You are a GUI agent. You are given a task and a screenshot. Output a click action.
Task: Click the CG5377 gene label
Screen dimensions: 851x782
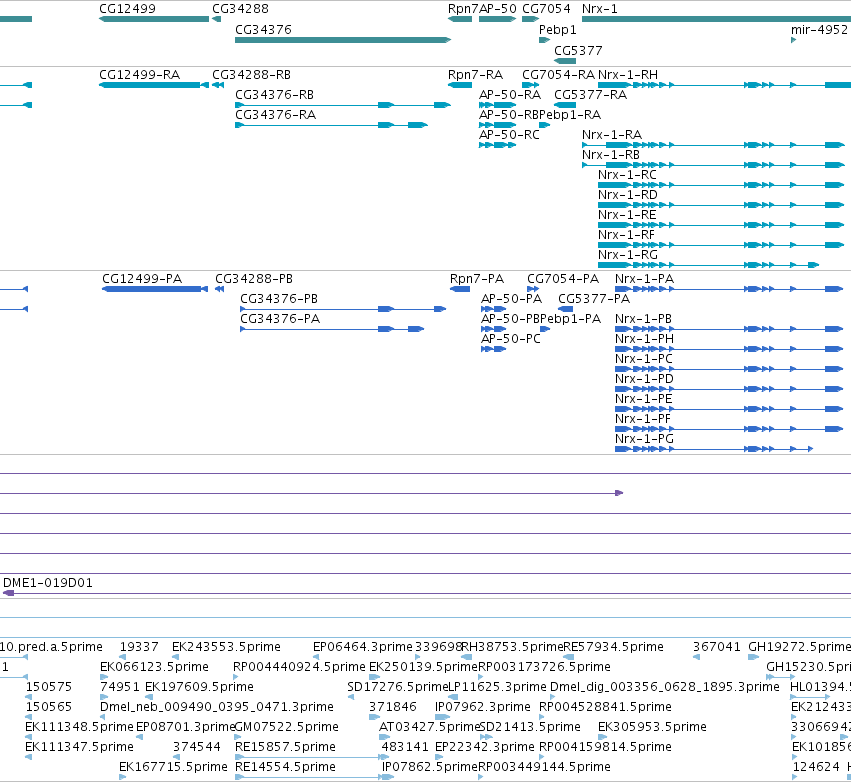click(578, 50)
